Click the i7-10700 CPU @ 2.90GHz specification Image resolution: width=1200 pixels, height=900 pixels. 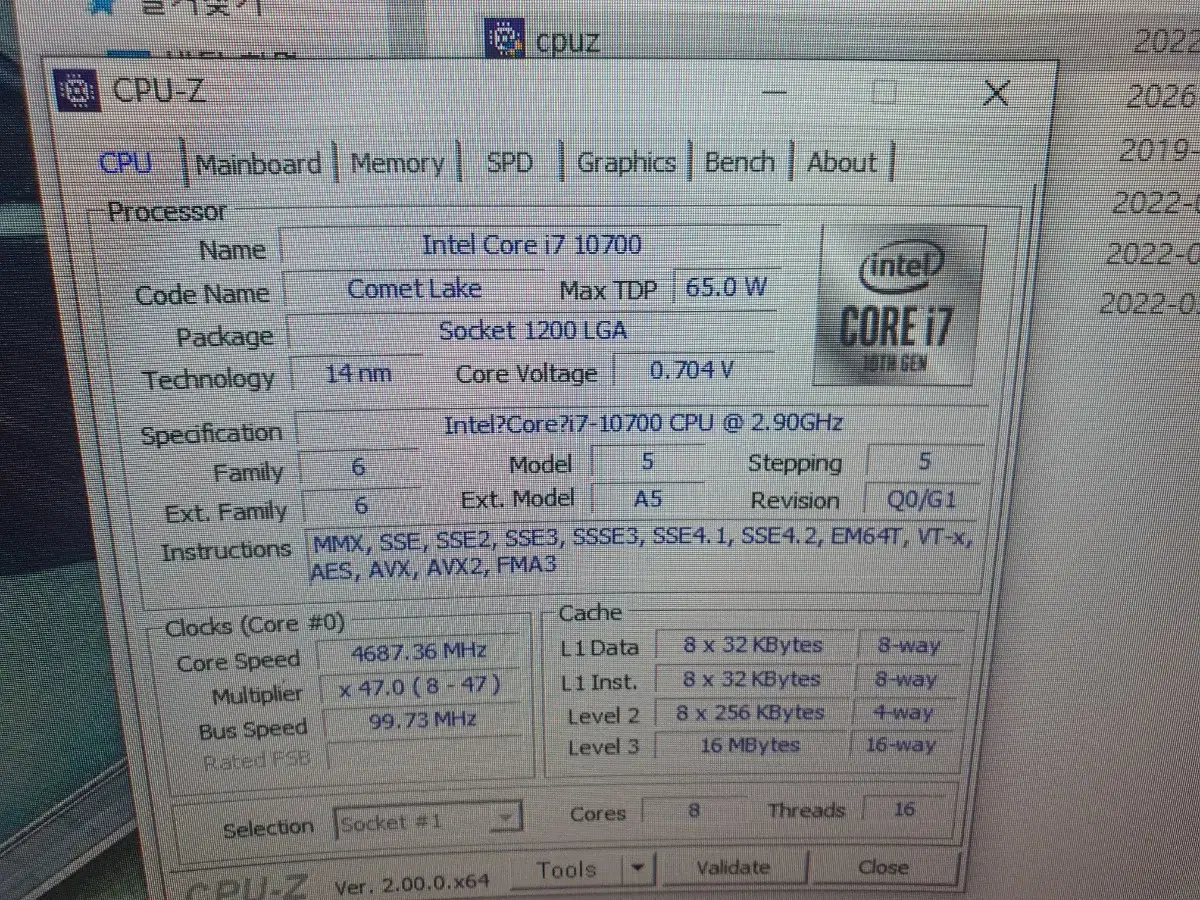point(642,424)
